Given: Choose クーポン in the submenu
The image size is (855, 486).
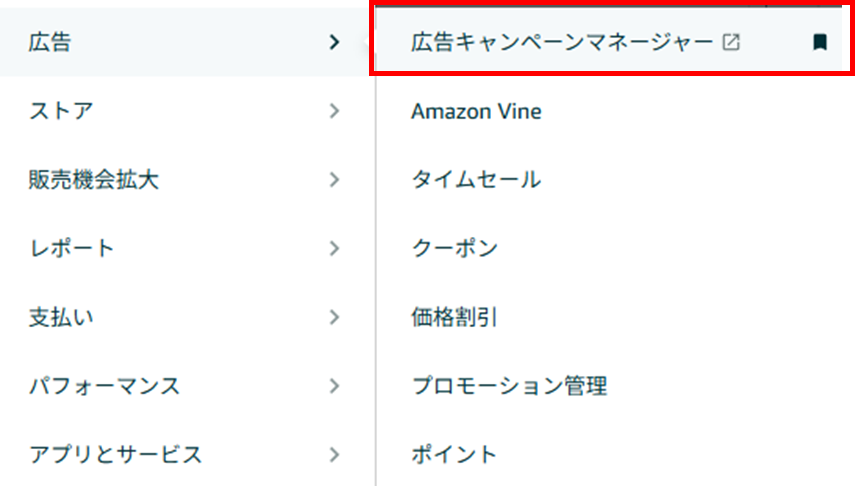Looking at the screenshot, I should 454,248.
